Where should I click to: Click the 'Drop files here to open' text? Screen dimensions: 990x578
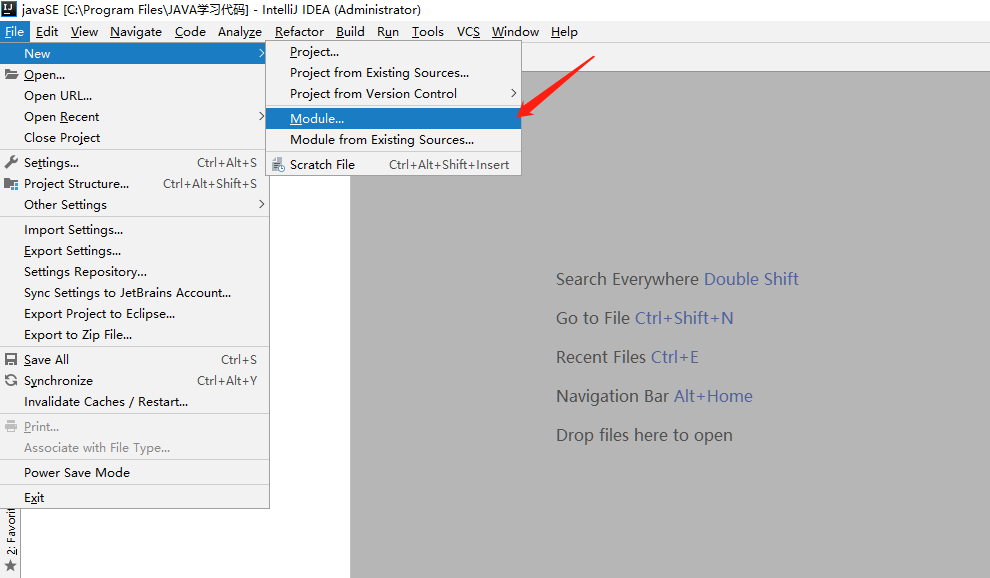coord(644,435)
